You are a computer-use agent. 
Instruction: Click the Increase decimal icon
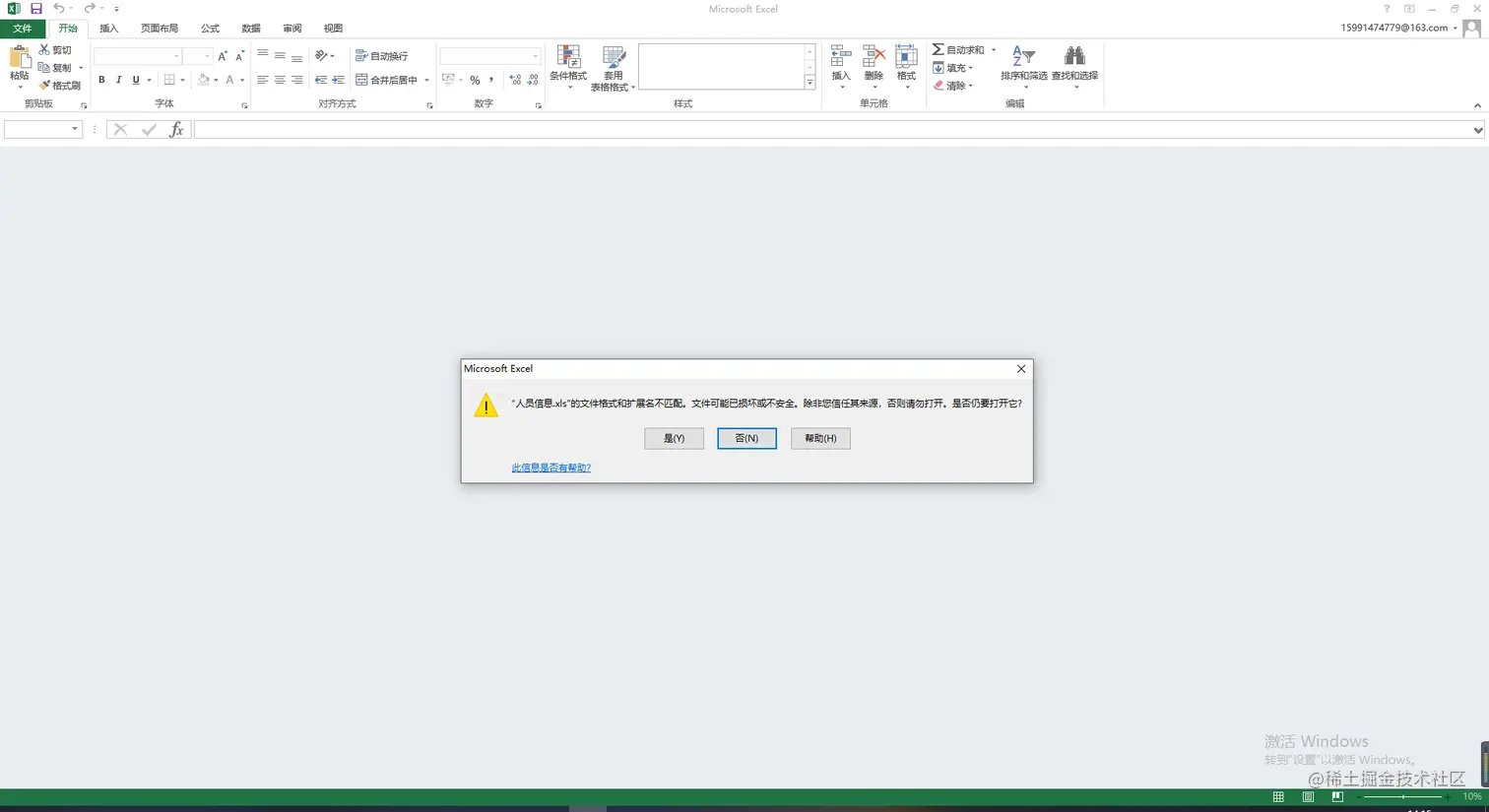point(515,80)
